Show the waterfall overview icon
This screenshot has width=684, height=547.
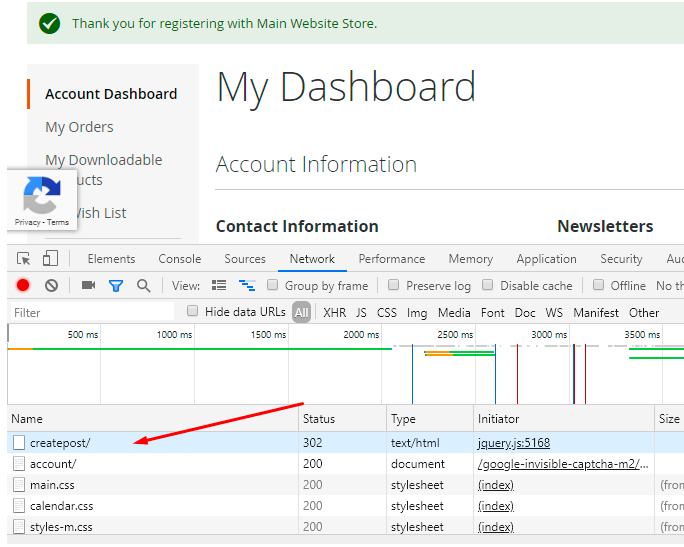[x=247, y=286]
